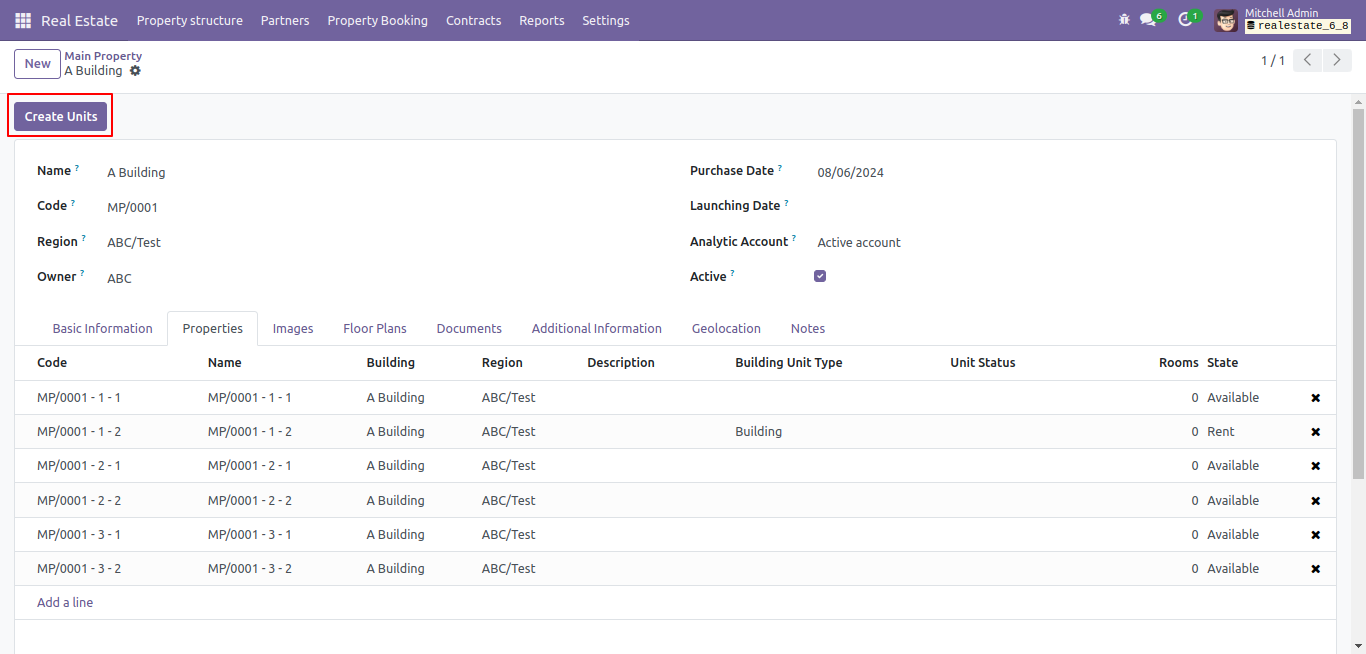1366x654 pixels.
Task: Show help tooltip for Analytic Account
Action: [794, 239]
